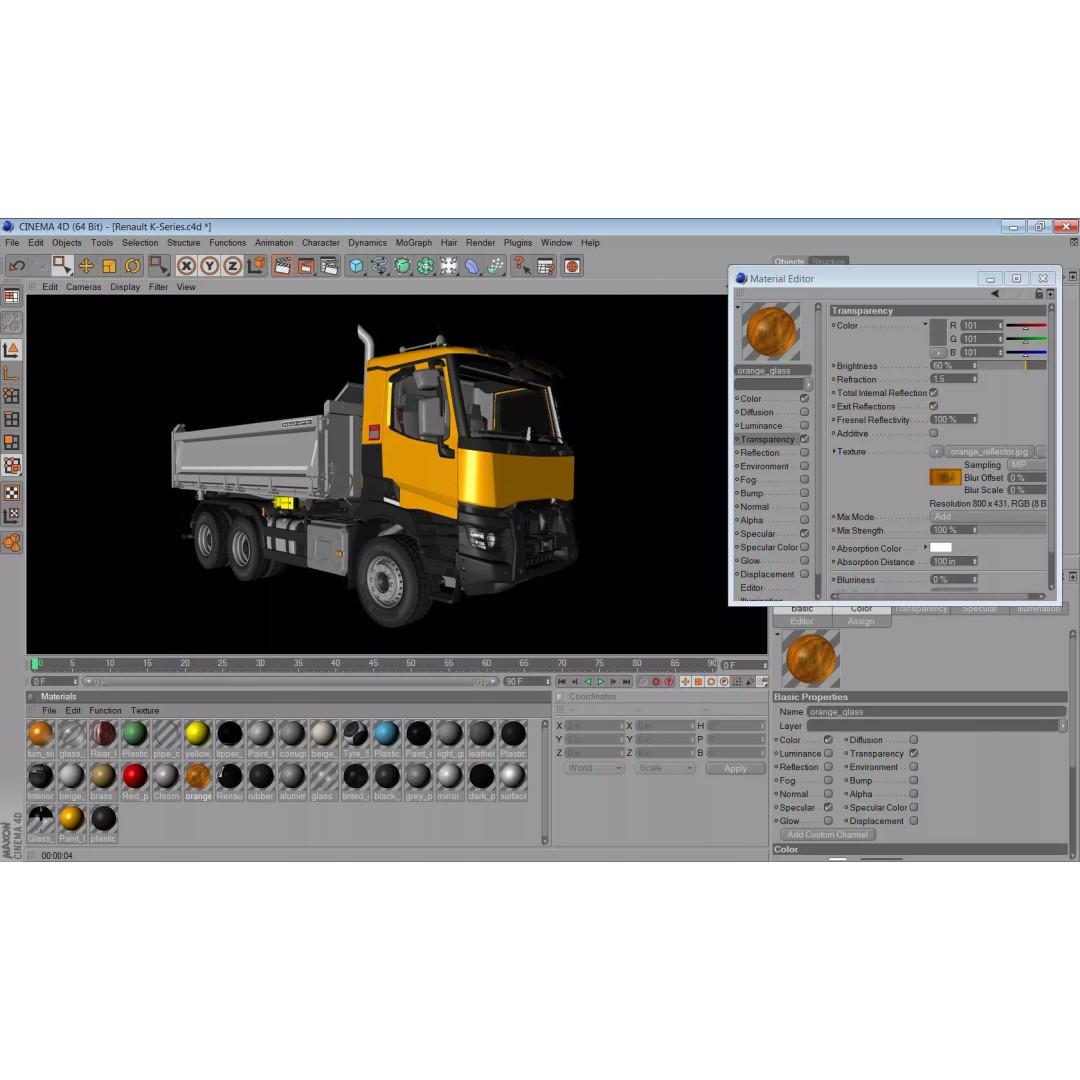Open the viewport Cameras menu
This screenshot has height=1080, width=1080.
click(x=83, y=287)
